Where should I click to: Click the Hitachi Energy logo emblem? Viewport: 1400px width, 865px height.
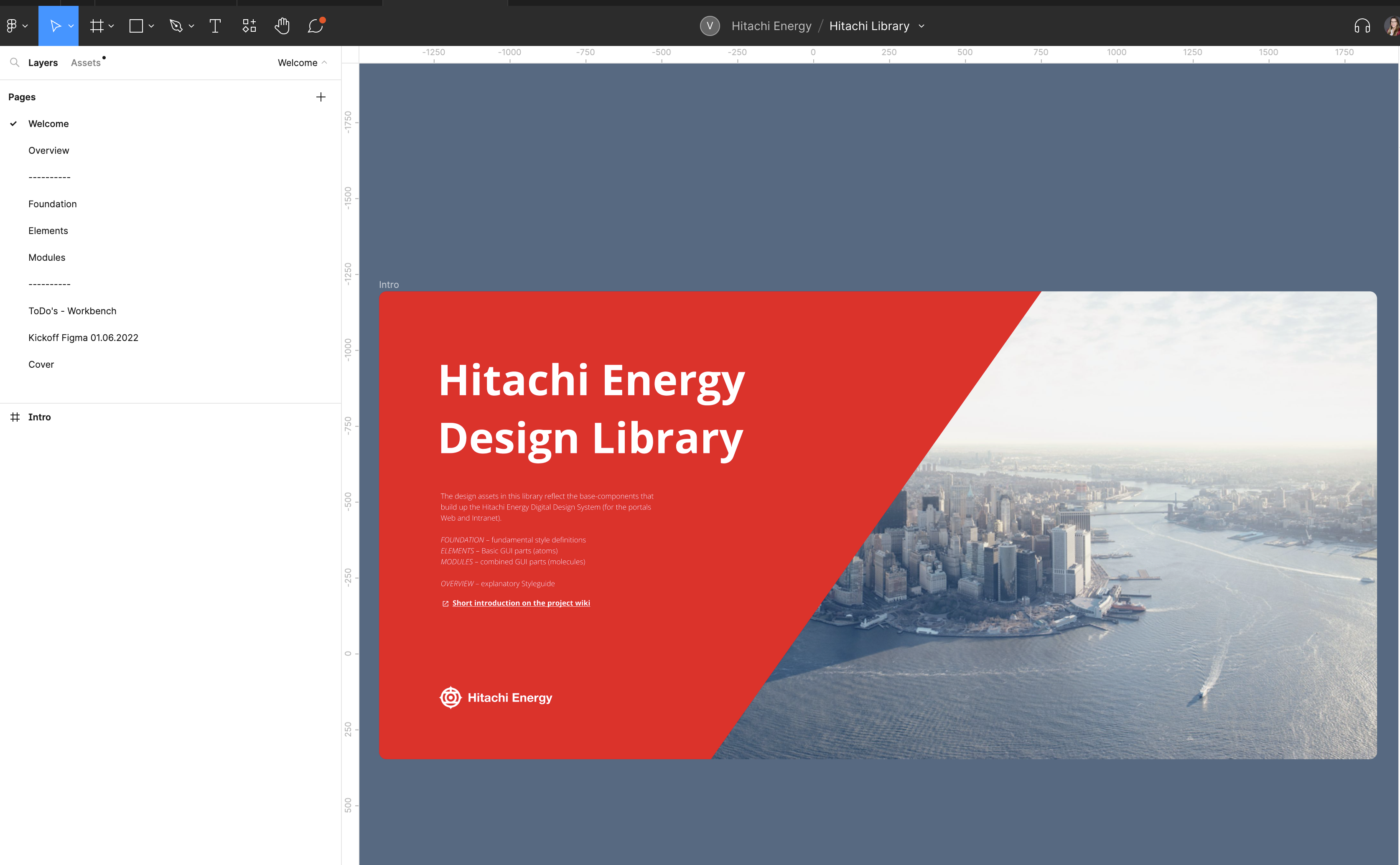coord(450,697)
